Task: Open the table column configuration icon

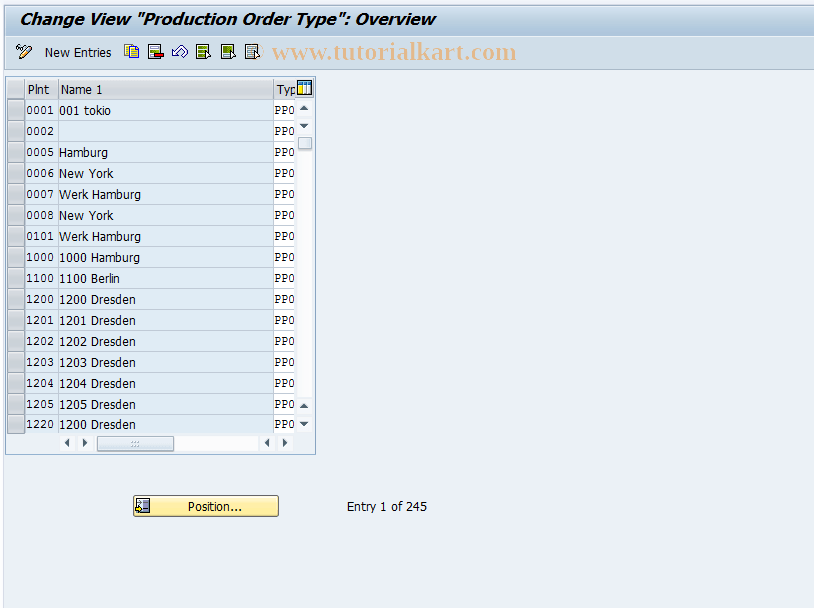Action: pyautogui.click(x=305, y=88)
